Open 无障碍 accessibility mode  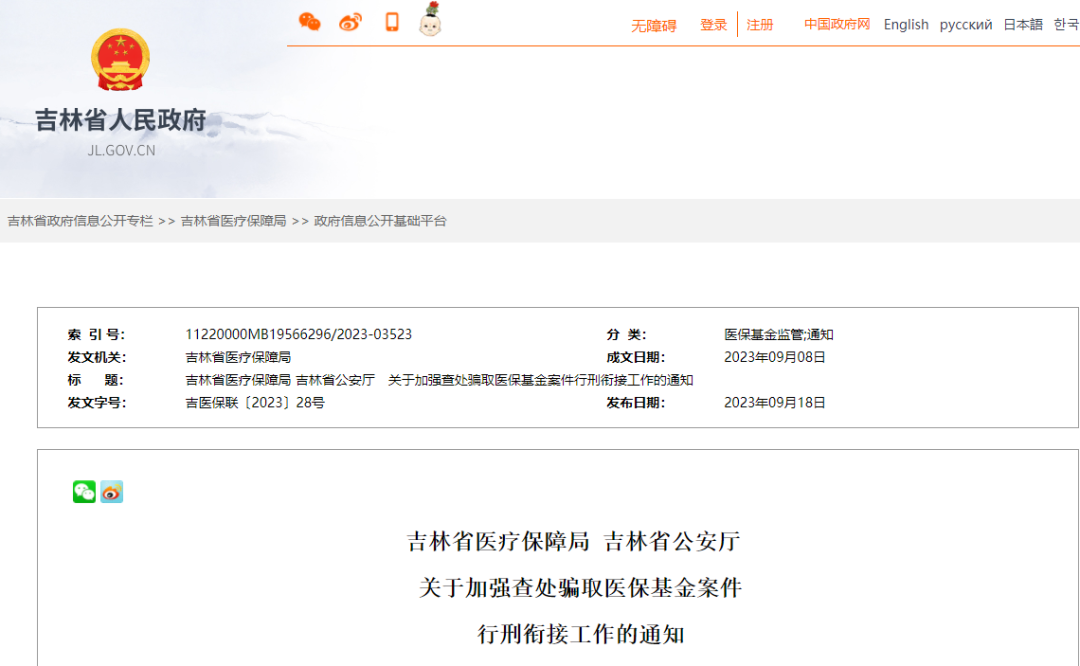[653, 25]
